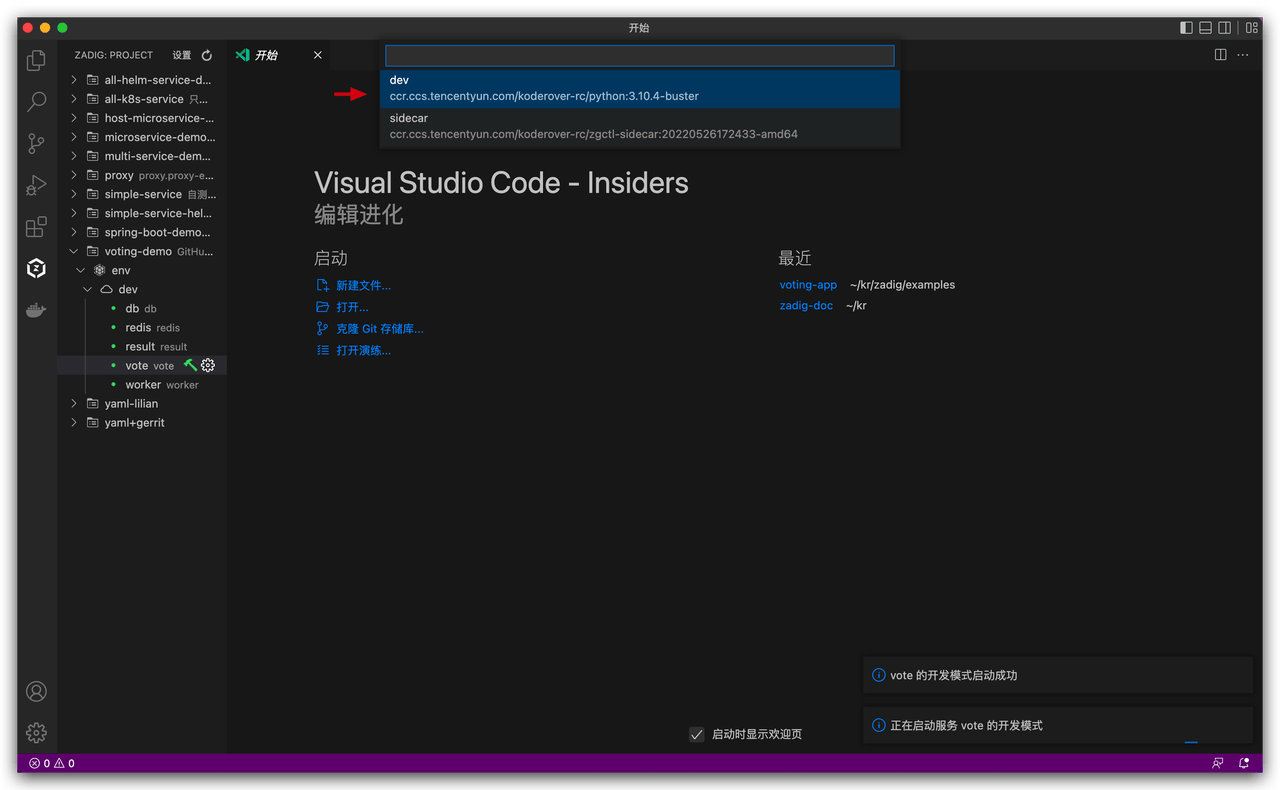Click the voting-app recent link
This screenshot has height=790, width=1280.
(808, 285)
